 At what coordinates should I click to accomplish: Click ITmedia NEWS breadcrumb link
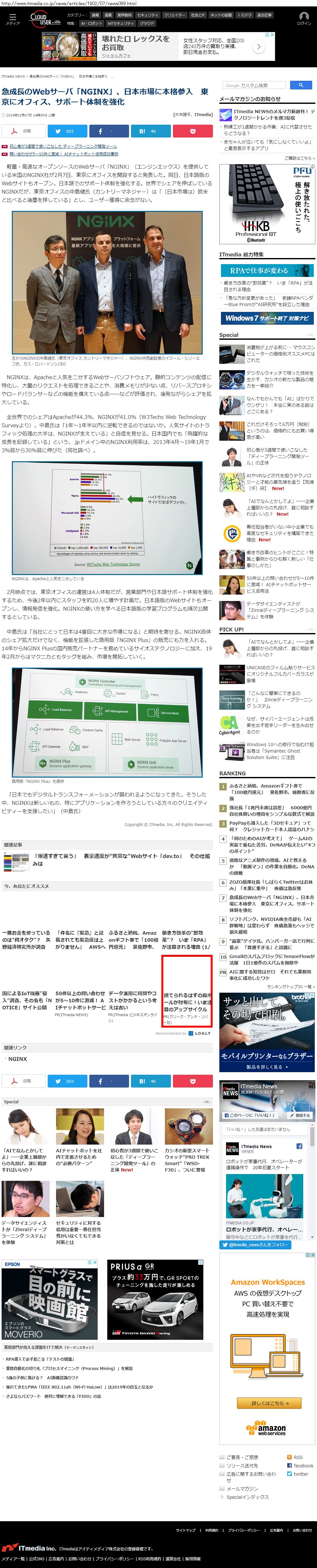point(13,77)
